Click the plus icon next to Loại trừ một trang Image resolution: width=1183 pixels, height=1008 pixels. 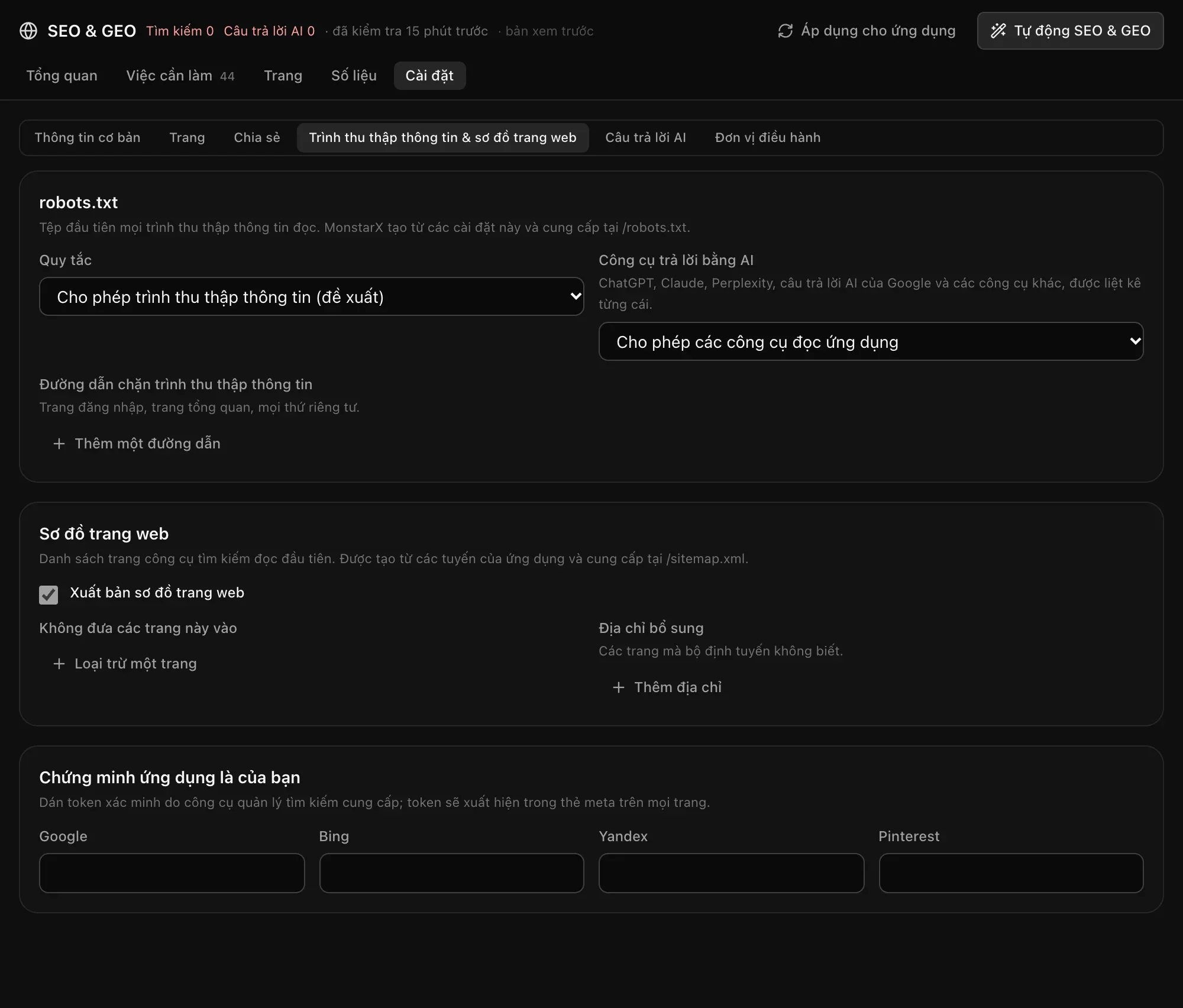pyautogui.click(x=59, y=664)
